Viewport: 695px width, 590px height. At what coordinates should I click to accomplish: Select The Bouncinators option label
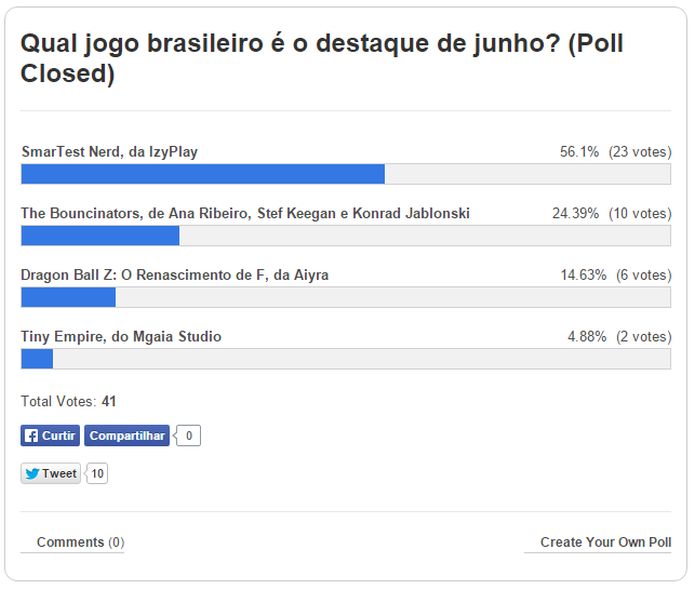click(245, 213)
